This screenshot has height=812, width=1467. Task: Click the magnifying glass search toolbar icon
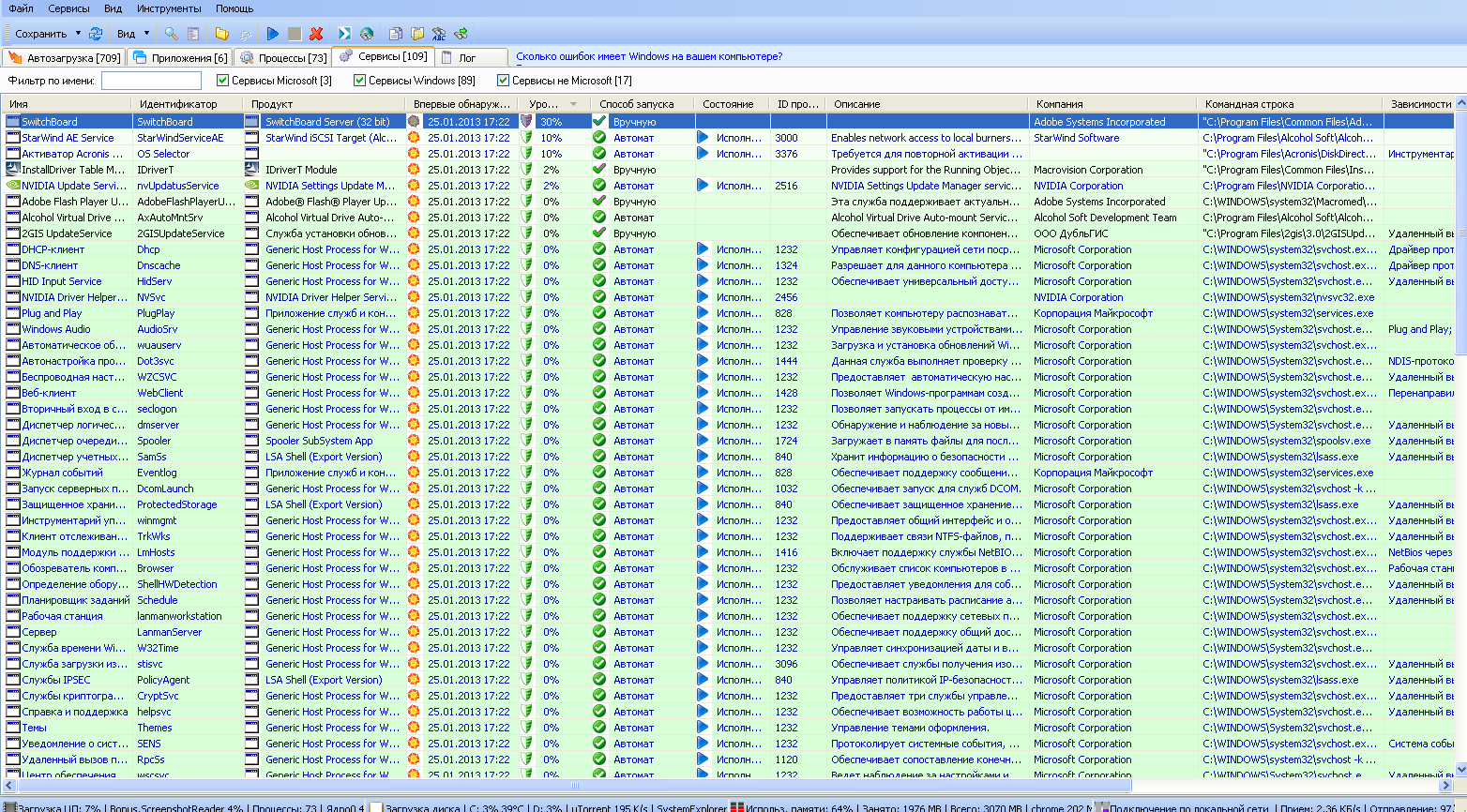171,34
